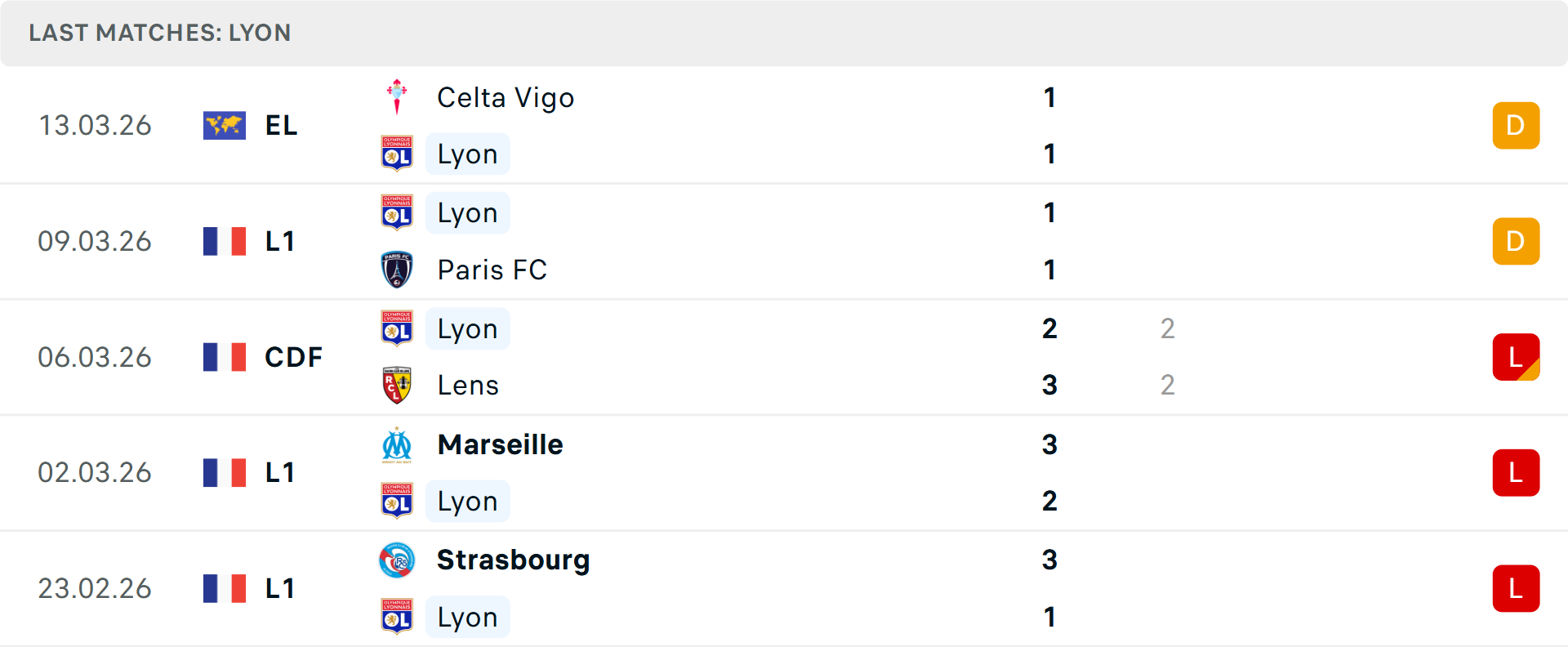Image resolution: width=1568 pixels, height=647 pixels.
Task: Click the Lens club crest
Action: pyautogui.click(x=397, y=385)
